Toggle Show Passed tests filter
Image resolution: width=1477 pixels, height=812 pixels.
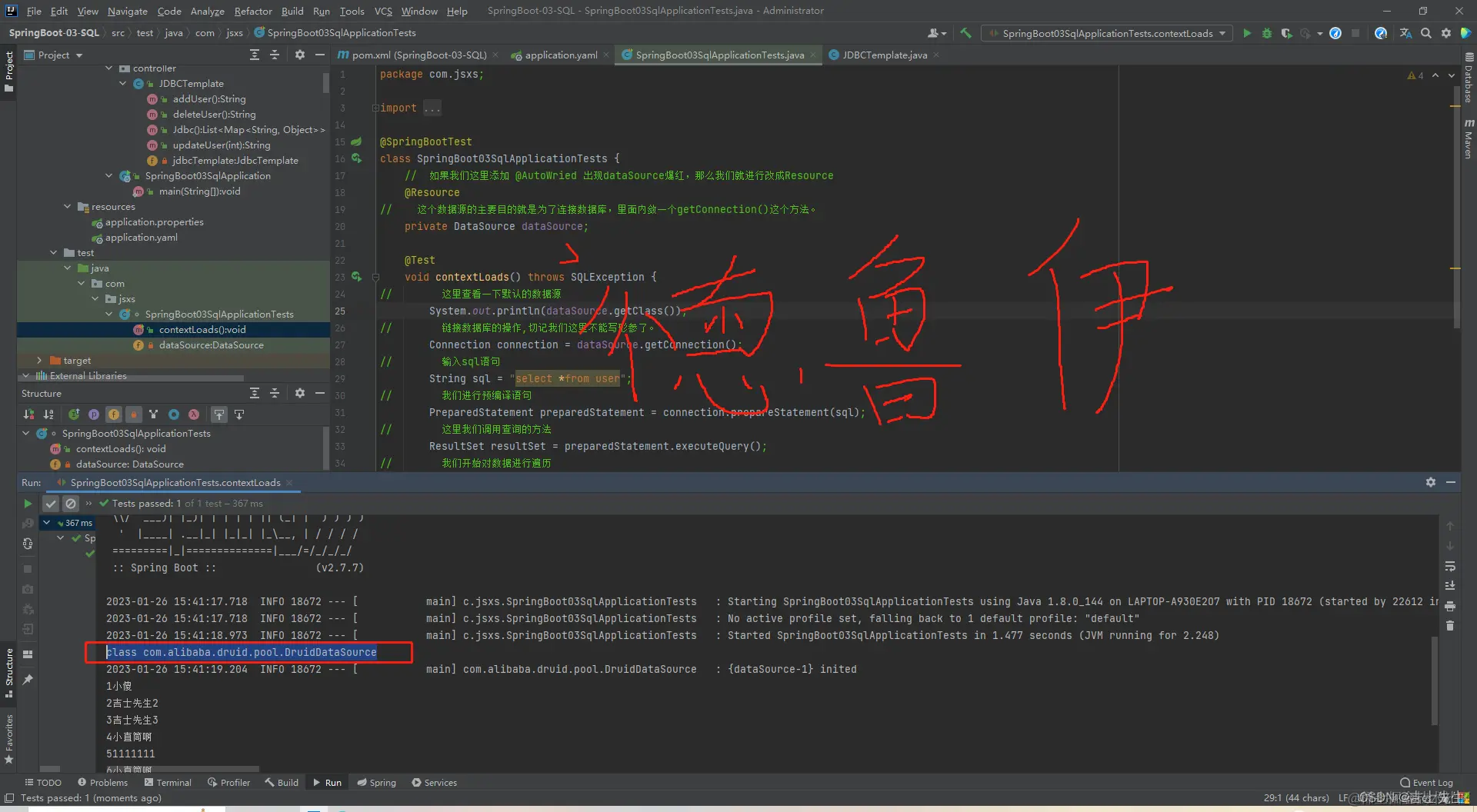point(51,504)
